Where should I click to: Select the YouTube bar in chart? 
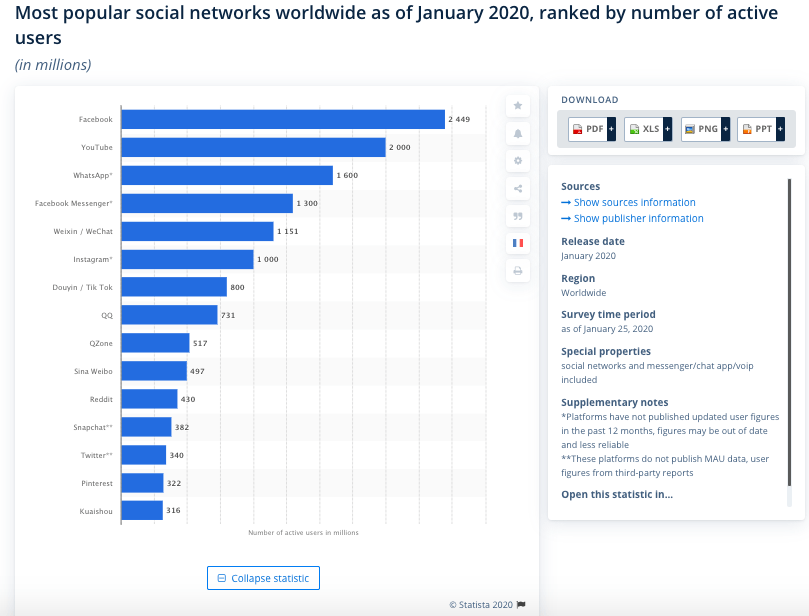point(253,147)
